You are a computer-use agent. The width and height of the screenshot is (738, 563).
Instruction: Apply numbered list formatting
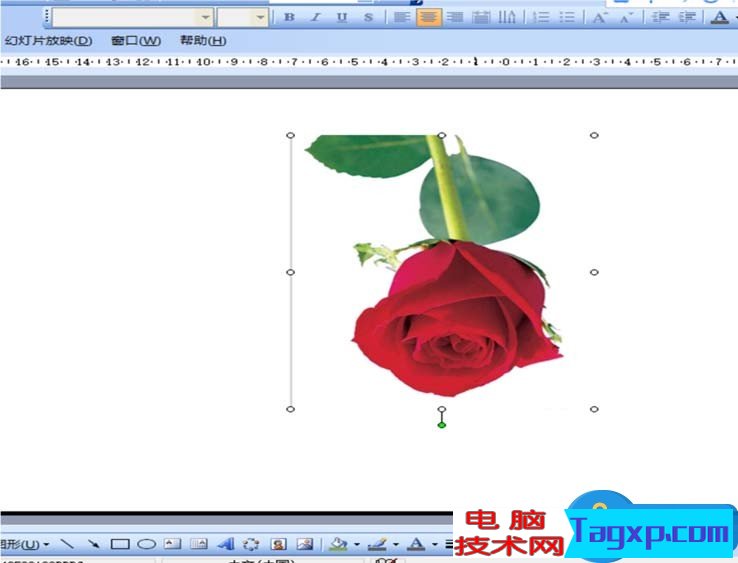[x=541, y=17]
